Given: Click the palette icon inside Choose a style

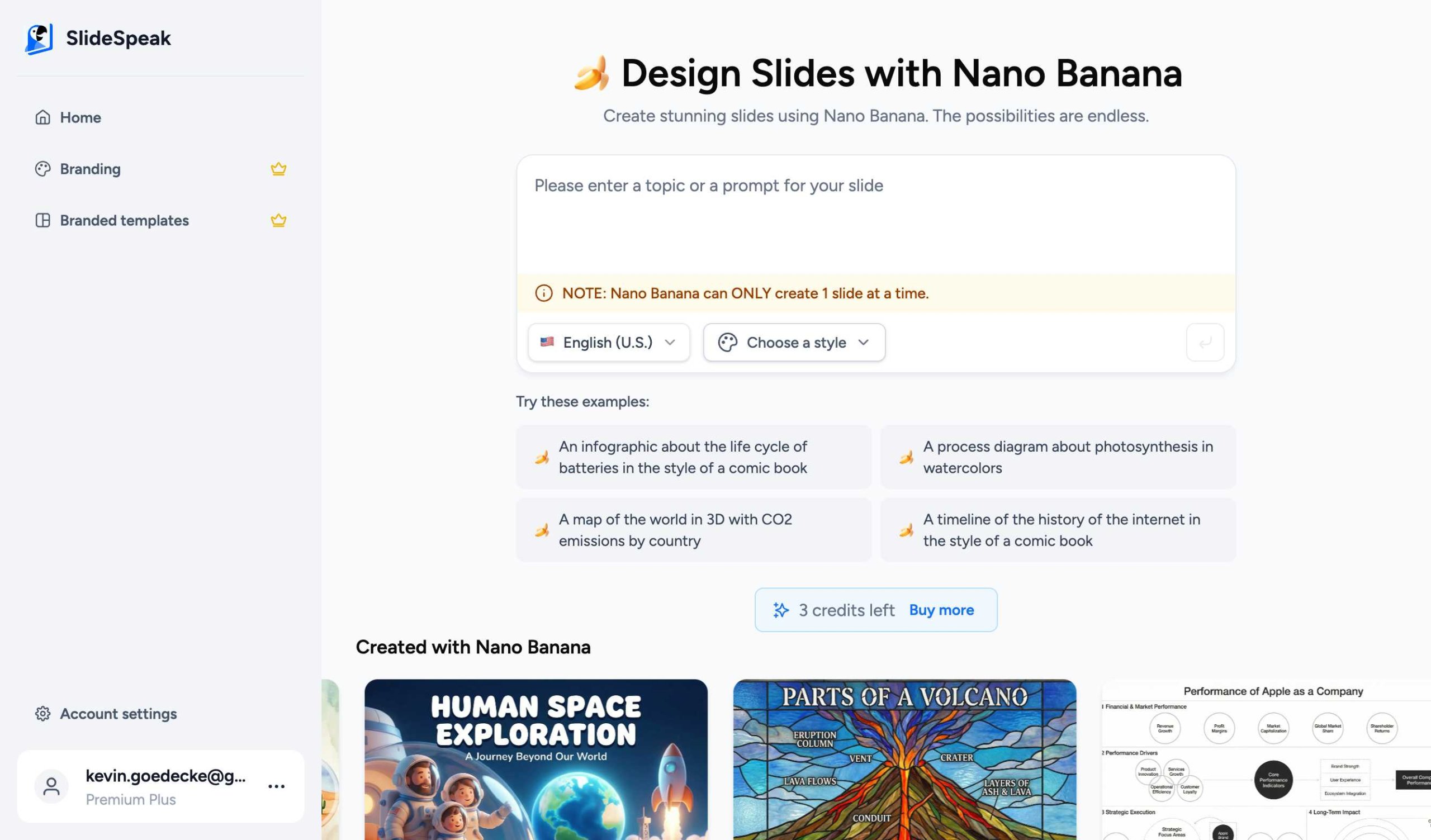Looking at the screenshot, I should tap(728, 342).
